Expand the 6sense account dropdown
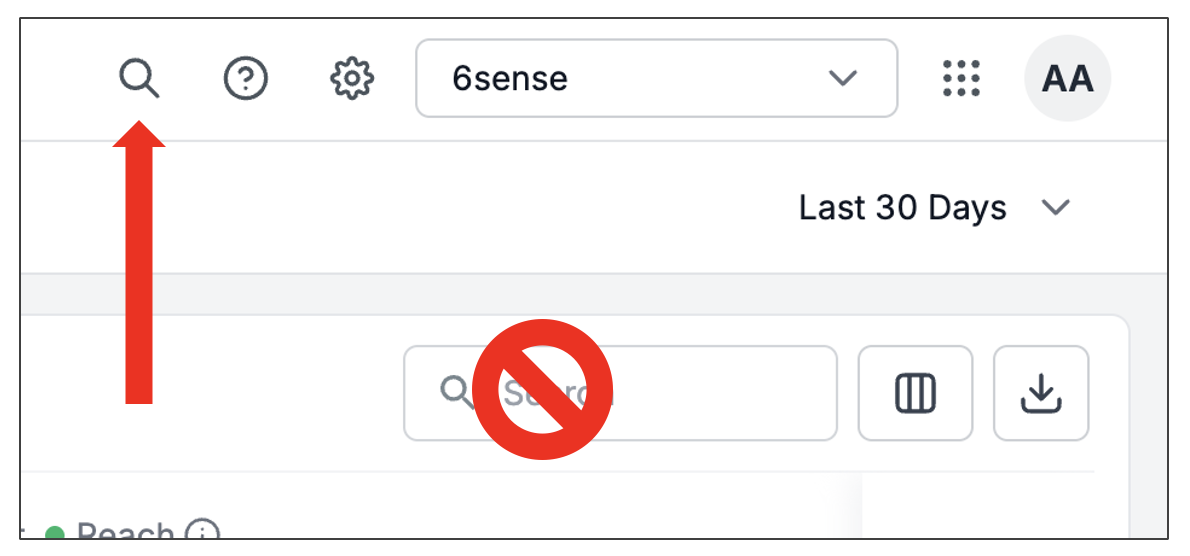Image resolution: width=1190 pixels, height=556 pixels. tap(656, 78)
